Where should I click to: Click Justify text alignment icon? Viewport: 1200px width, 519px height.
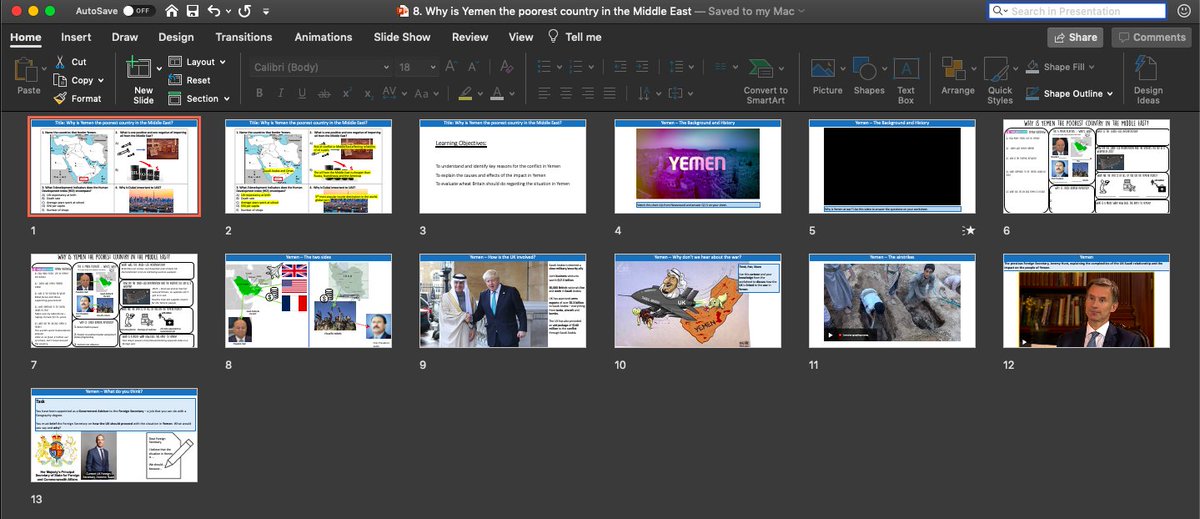pyautogui.click(x=610, y=93)
